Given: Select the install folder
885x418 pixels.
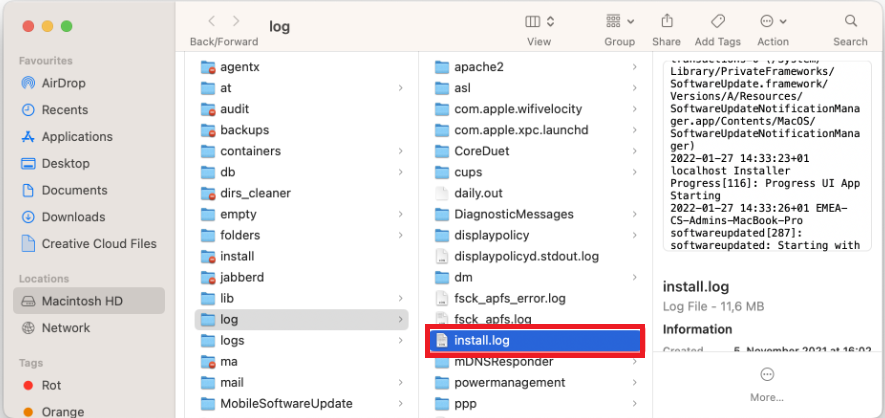Looking at the screenshot, I should click(x=301, y=256).
